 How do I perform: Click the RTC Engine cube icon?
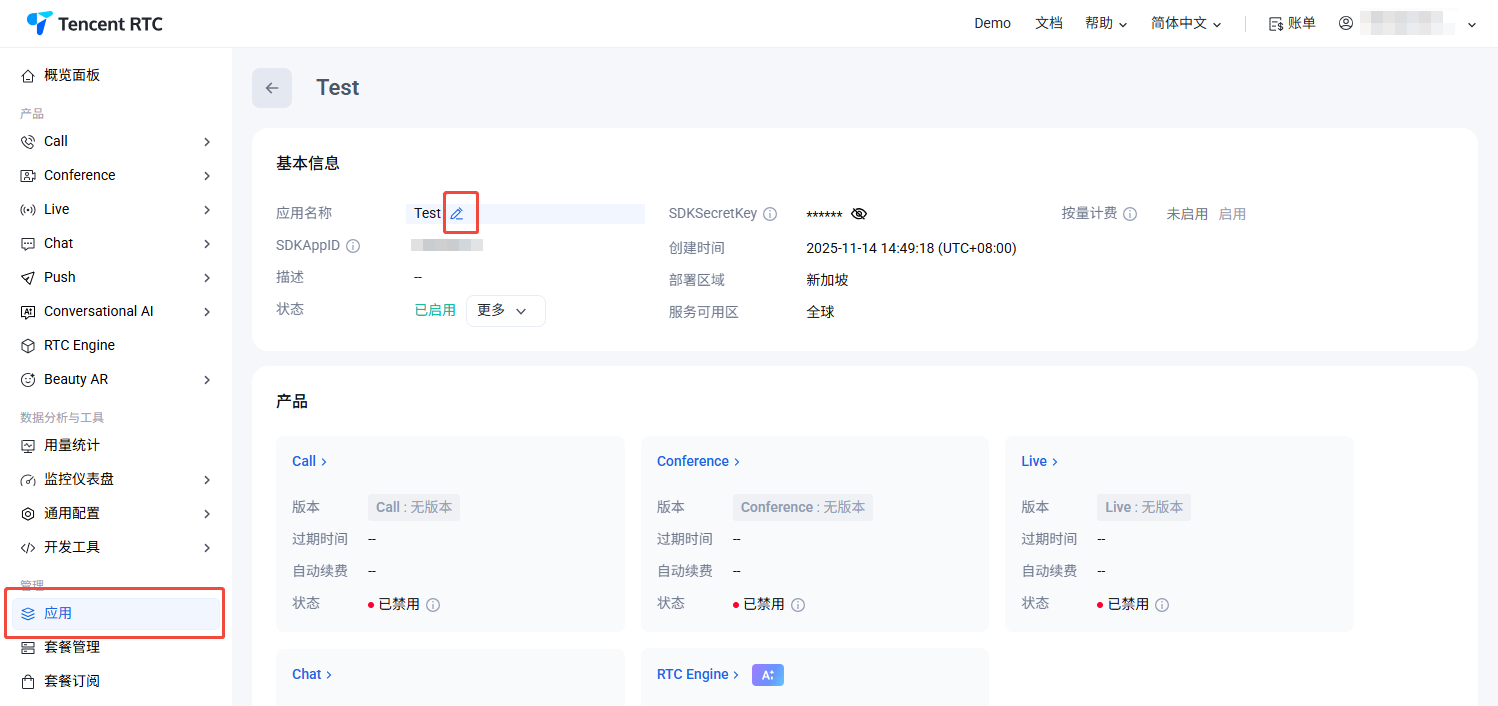point(28,346)
